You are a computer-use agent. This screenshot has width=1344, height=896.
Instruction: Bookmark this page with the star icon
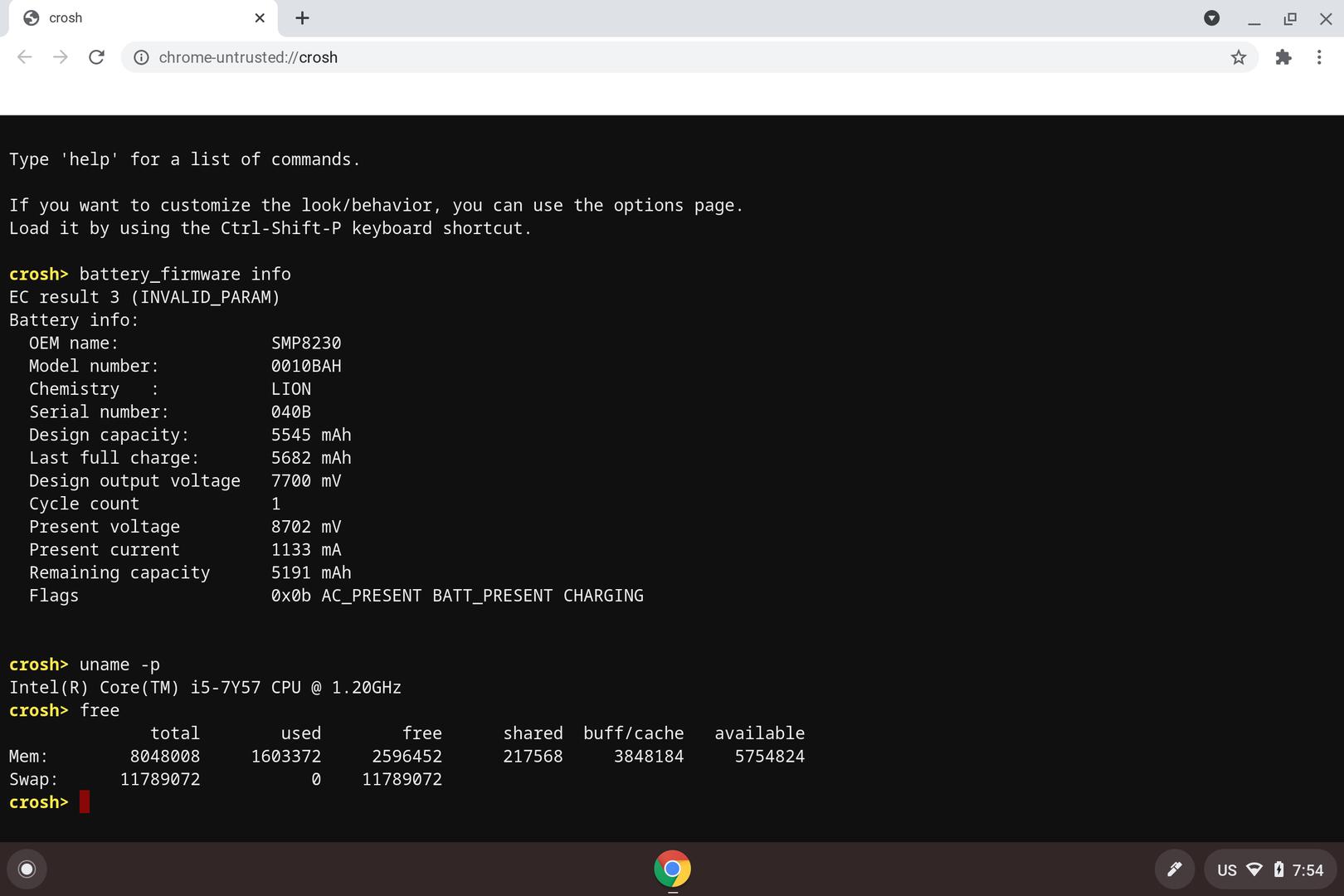point(1239,57)
